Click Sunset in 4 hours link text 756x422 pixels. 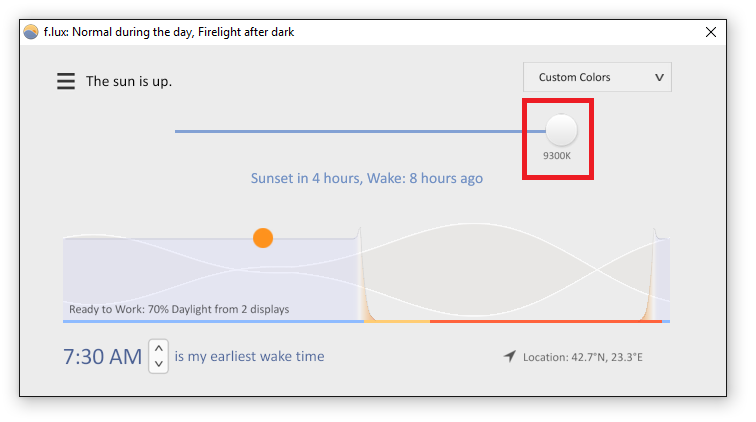click(306, 178)
